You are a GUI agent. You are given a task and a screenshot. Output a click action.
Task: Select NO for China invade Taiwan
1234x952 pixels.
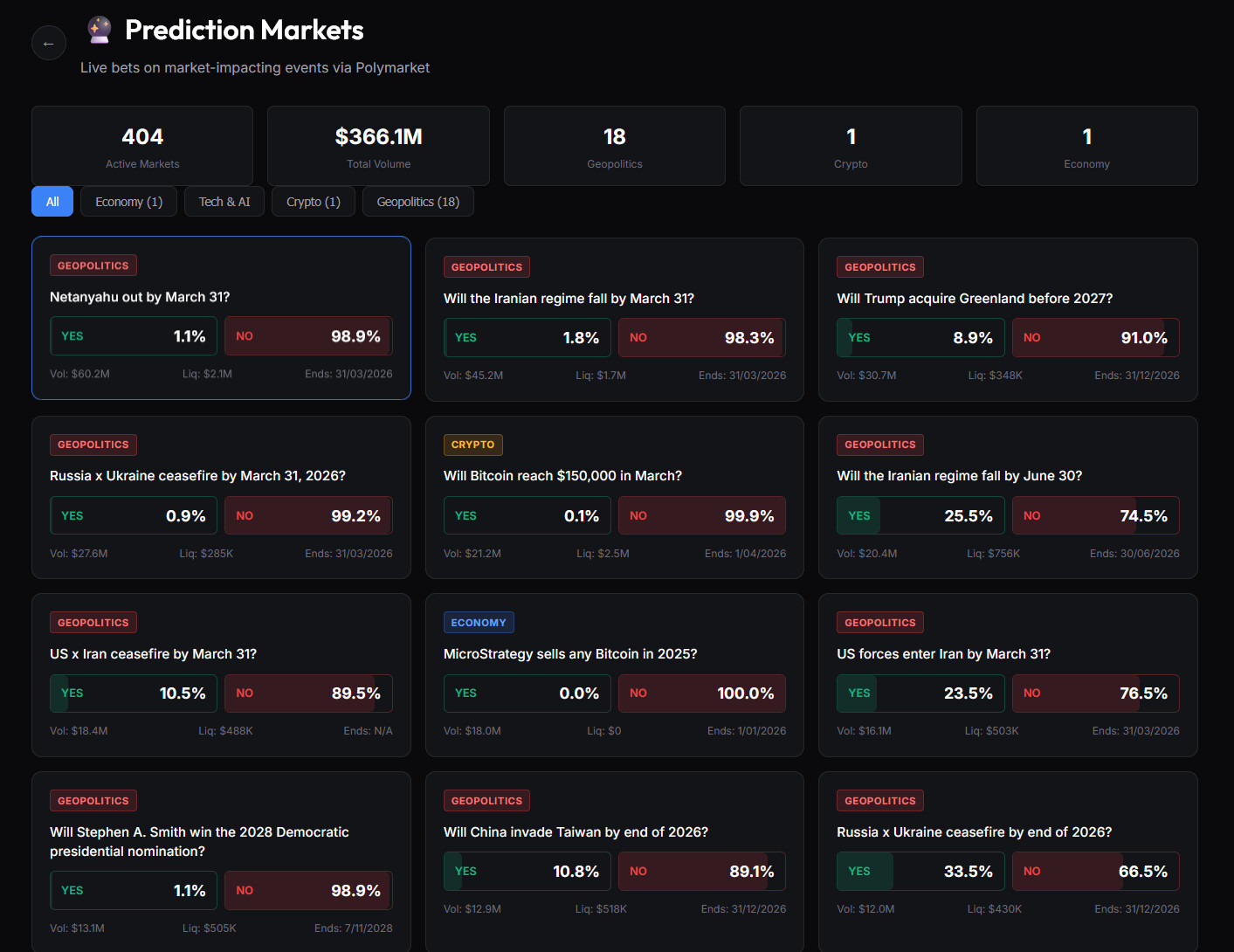701,872
